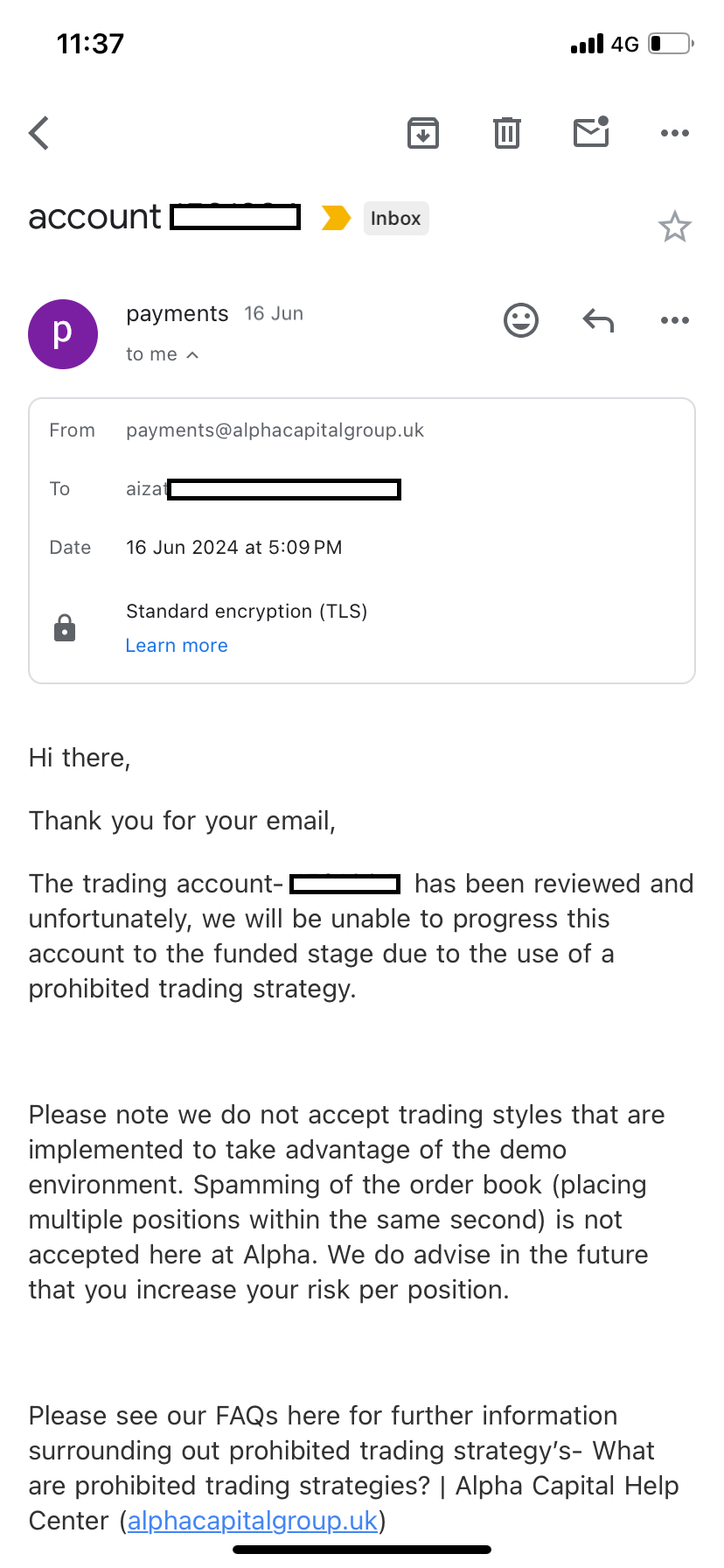Toggle the yellow importance marker
Screen dimensions: 724x1568
click(336, 218)
